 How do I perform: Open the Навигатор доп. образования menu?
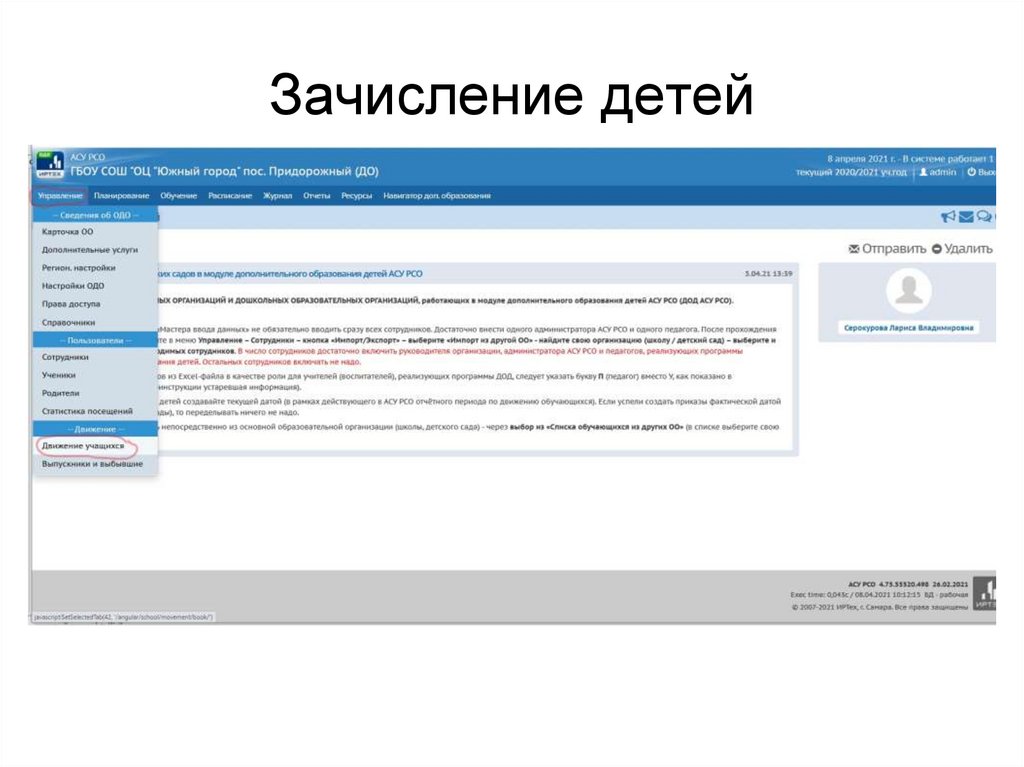point(438,196)
